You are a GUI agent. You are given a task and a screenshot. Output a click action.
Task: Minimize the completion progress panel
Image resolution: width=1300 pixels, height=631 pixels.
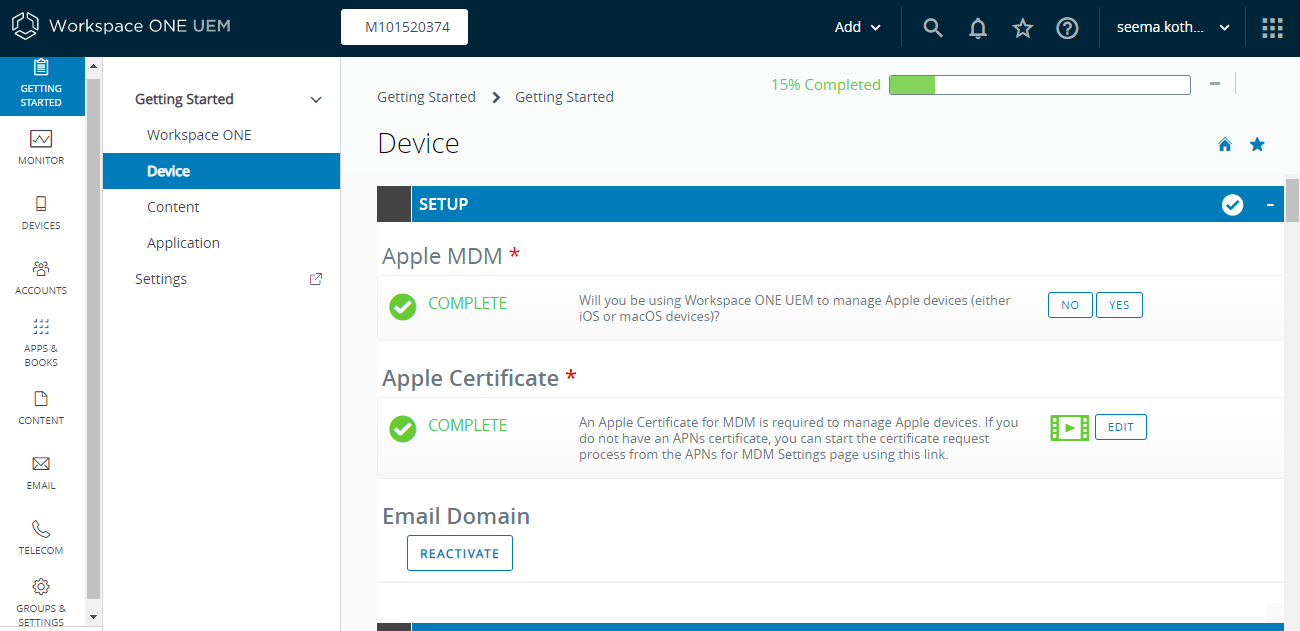click(1214, 84)
